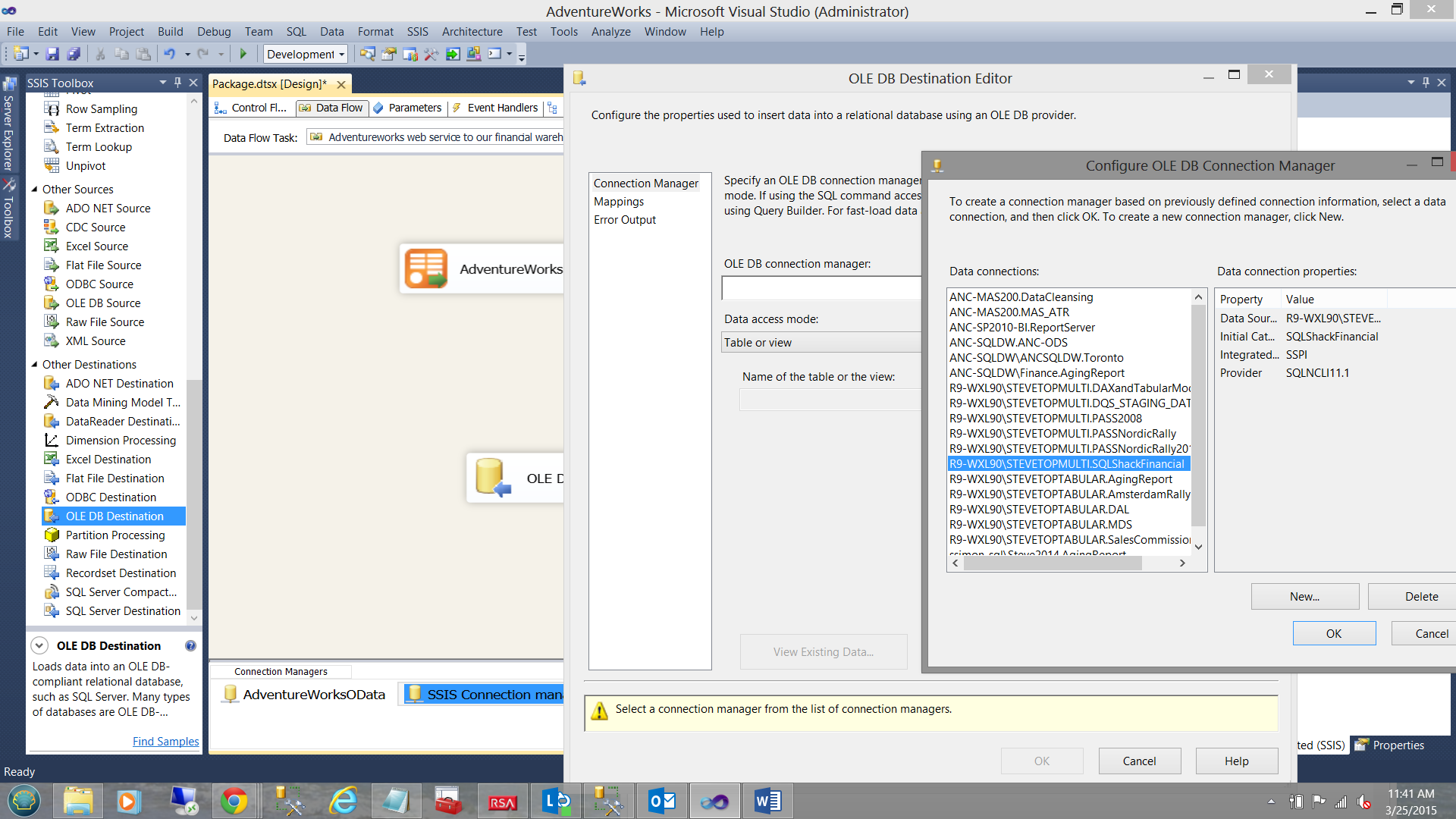Switch to the Event Handlers tab
Viewport: 1456px width, 819px height.
tap(502, 108)
